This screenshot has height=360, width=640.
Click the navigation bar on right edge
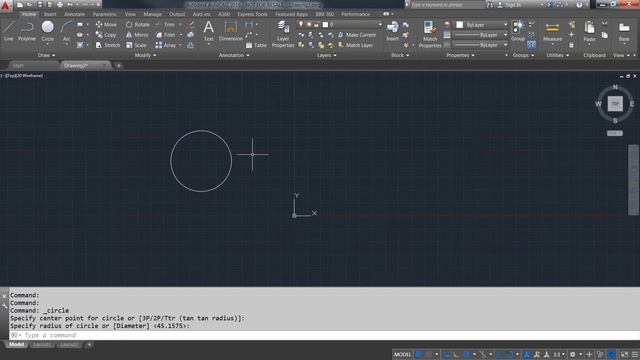tap(633, 180)
